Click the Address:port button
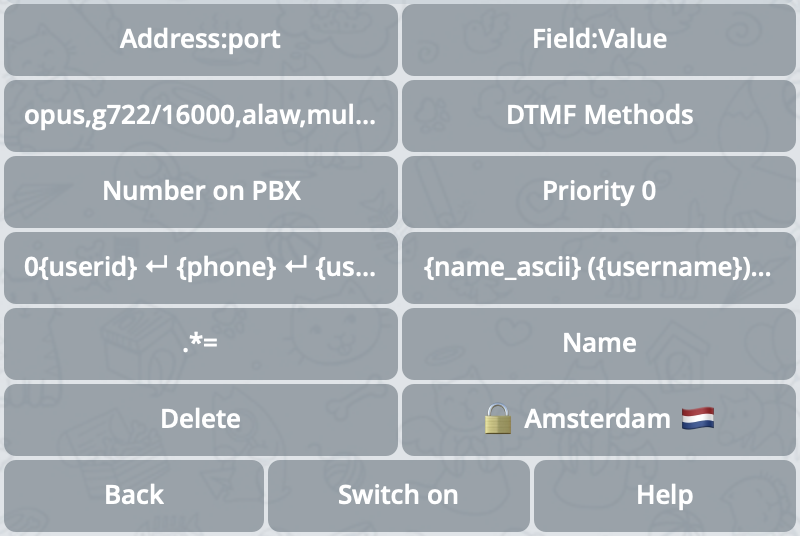800x536 pixels. 201,40
